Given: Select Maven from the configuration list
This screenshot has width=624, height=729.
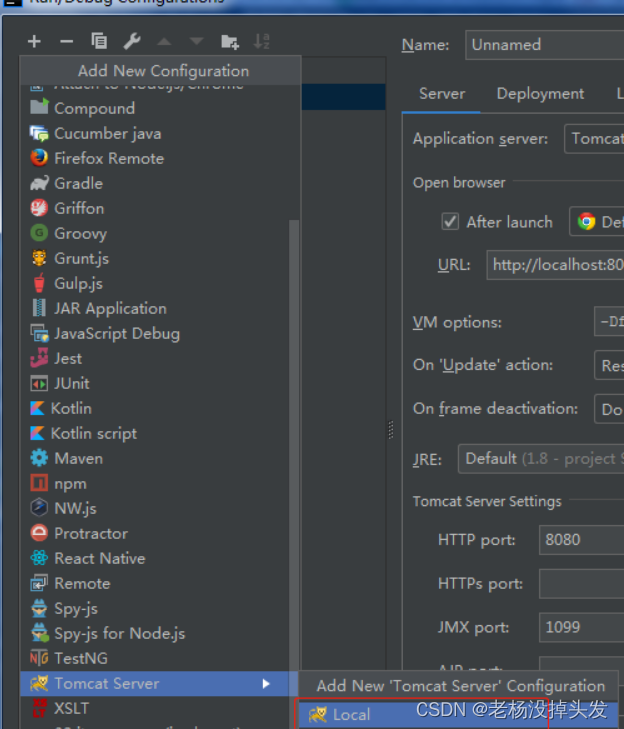Looking at the screenshot, I should (78, 458).
